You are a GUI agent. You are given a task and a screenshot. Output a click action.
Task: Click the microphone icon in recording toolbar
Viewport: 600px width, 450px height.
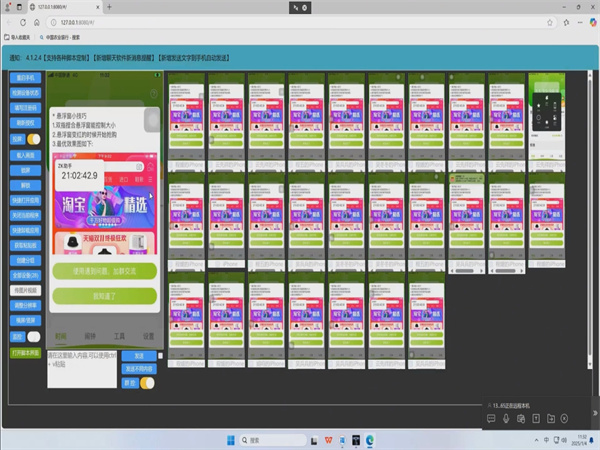[x=507, y=418]
